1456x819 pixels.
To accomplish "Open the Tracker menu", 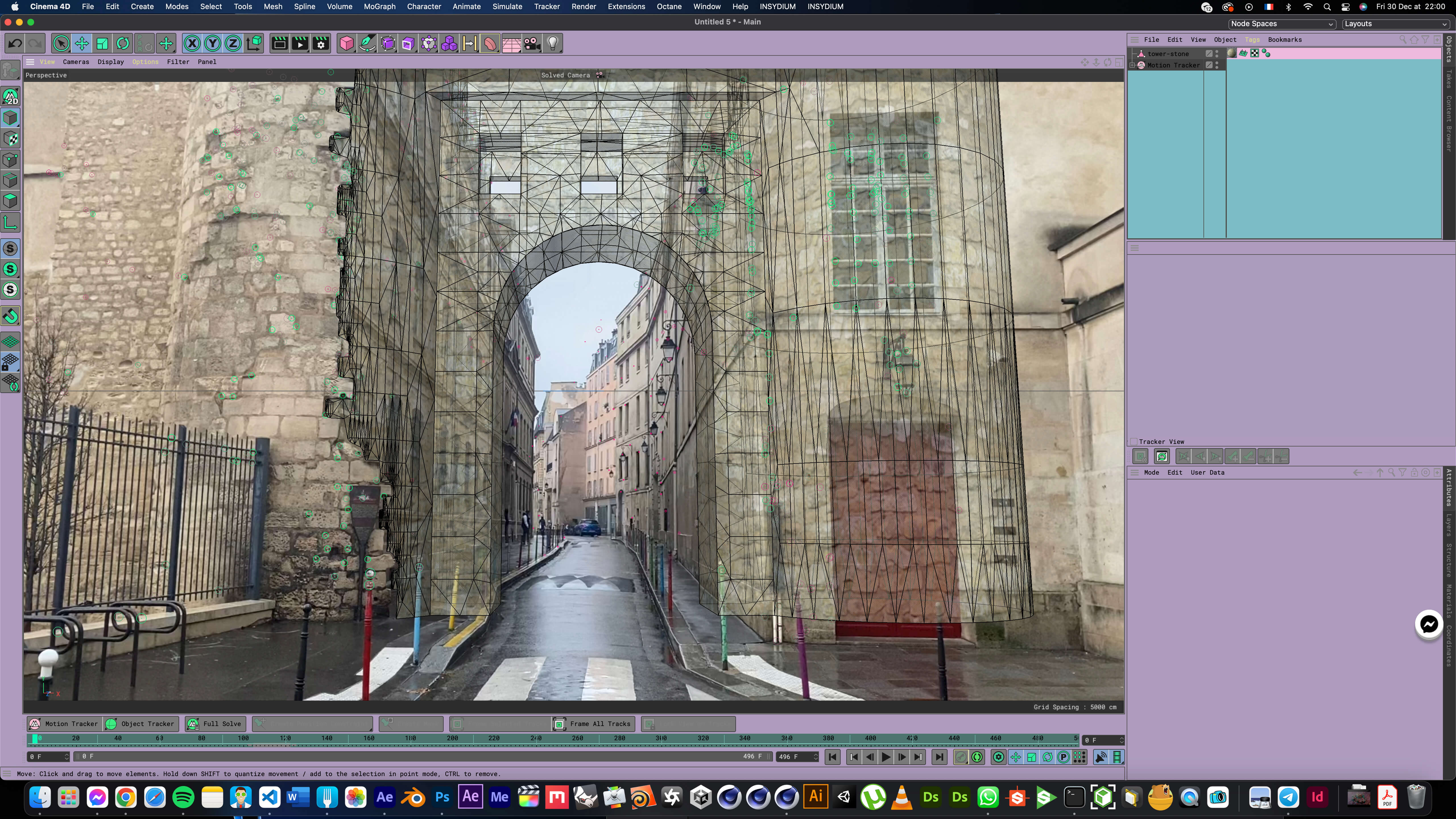I will pos(547,6).
